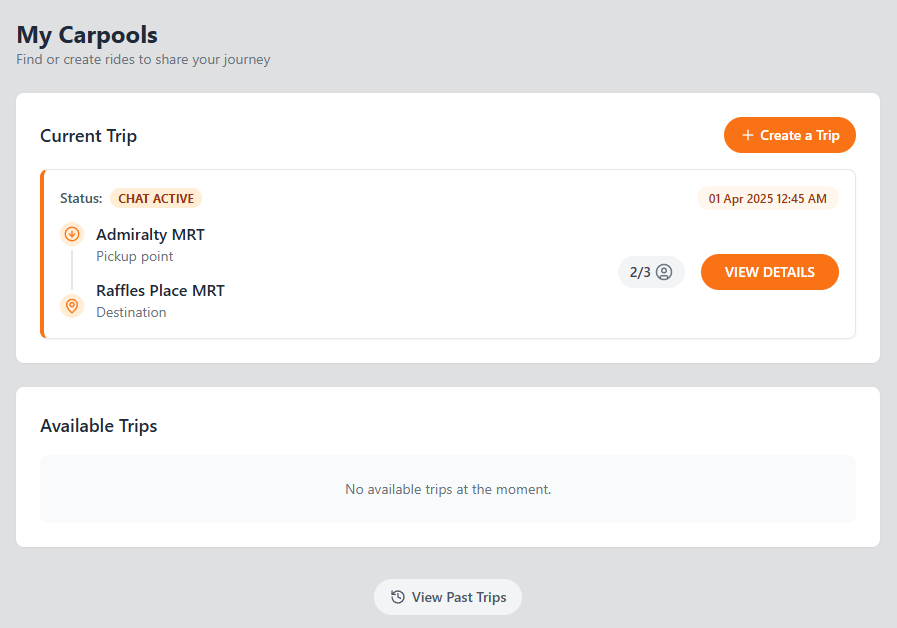This screenshot has height=628, width=897.
Task: Open the trip date timestamp badge
Action: click(767, 198)
